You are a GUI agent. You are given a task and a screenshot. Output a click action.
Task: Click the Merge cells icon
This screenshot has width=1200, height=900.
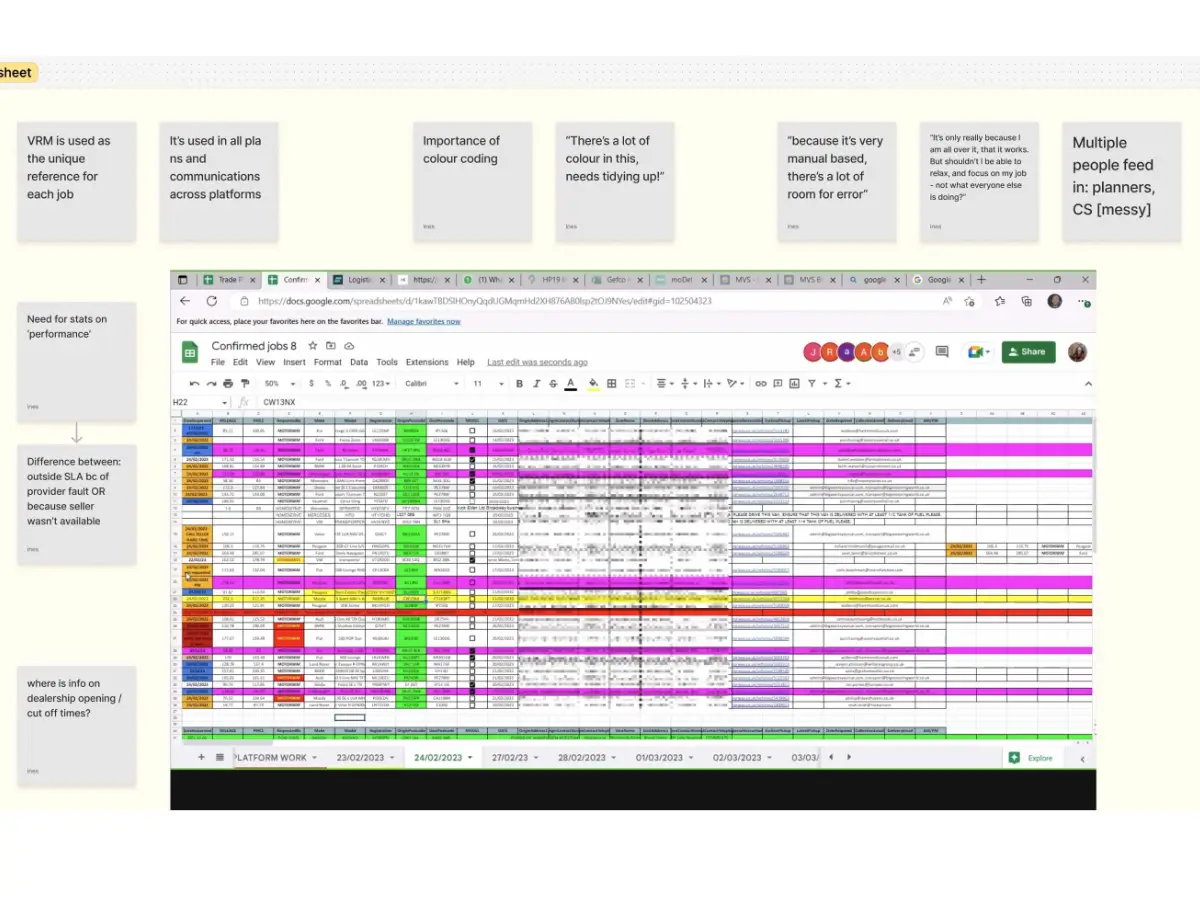(630, 383)
